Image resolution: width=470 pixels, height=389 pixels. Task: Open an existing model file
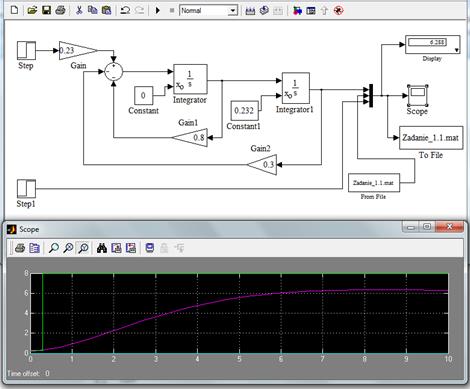coord(32,10)
